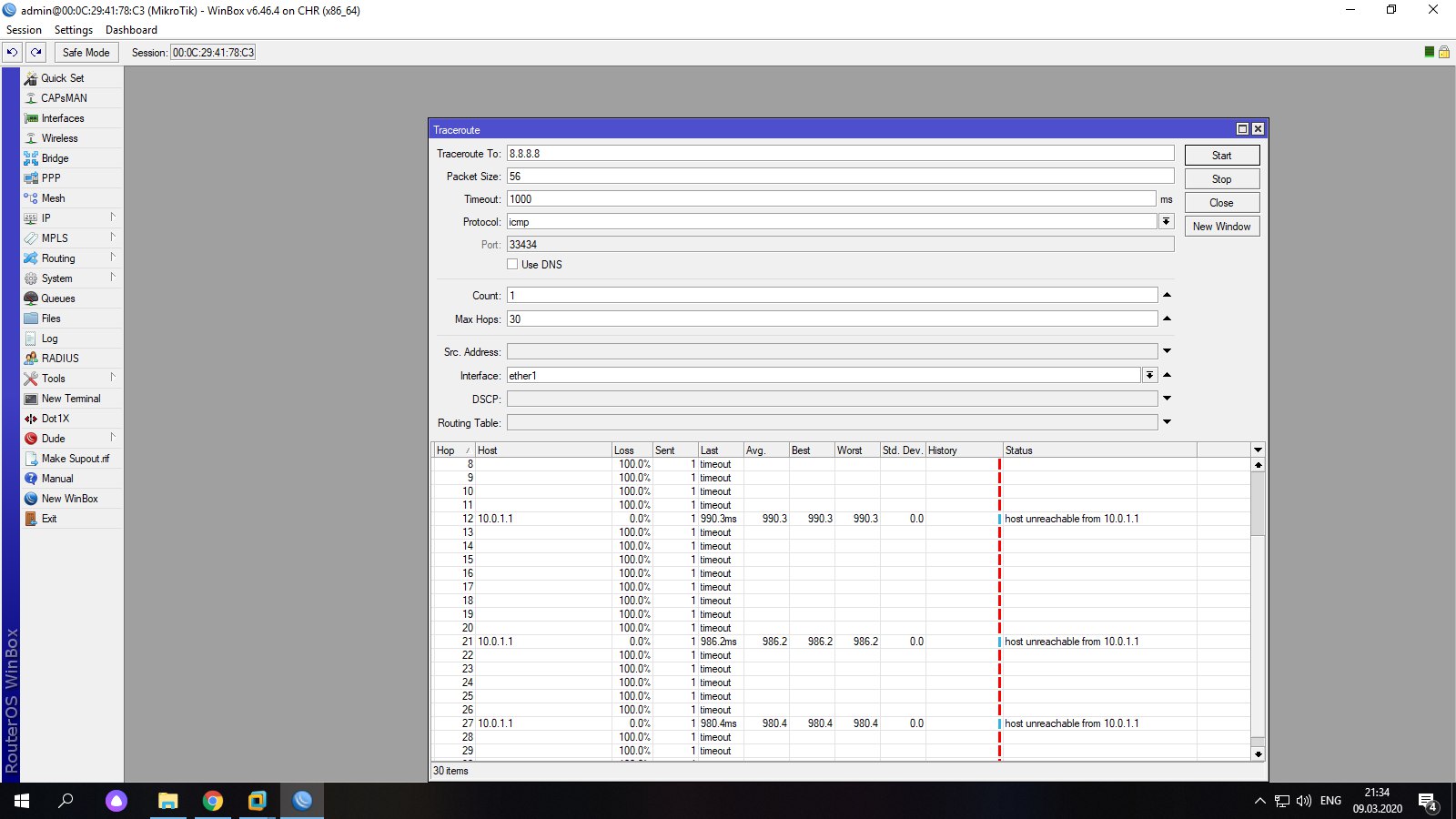Click the Timeout field
The image size is (1456, 819).
(832, 199)
